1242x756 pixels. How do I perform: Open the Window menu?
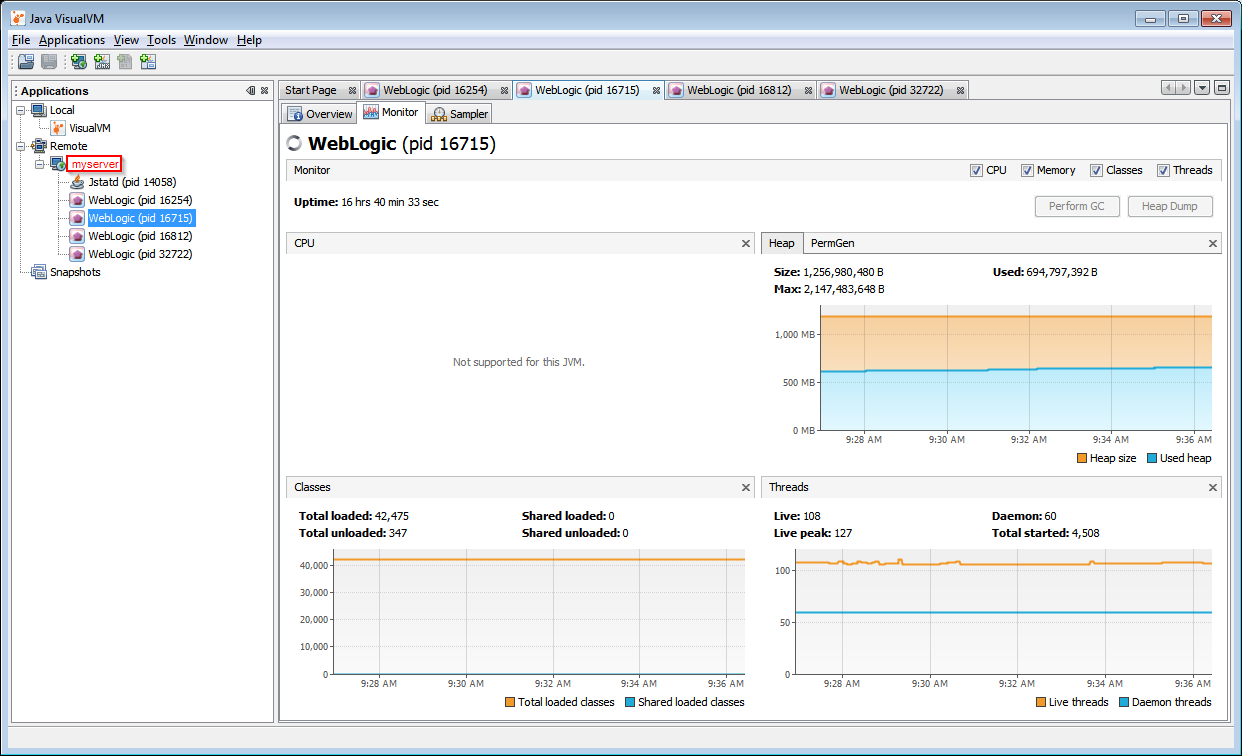click(x=206, y=40)
